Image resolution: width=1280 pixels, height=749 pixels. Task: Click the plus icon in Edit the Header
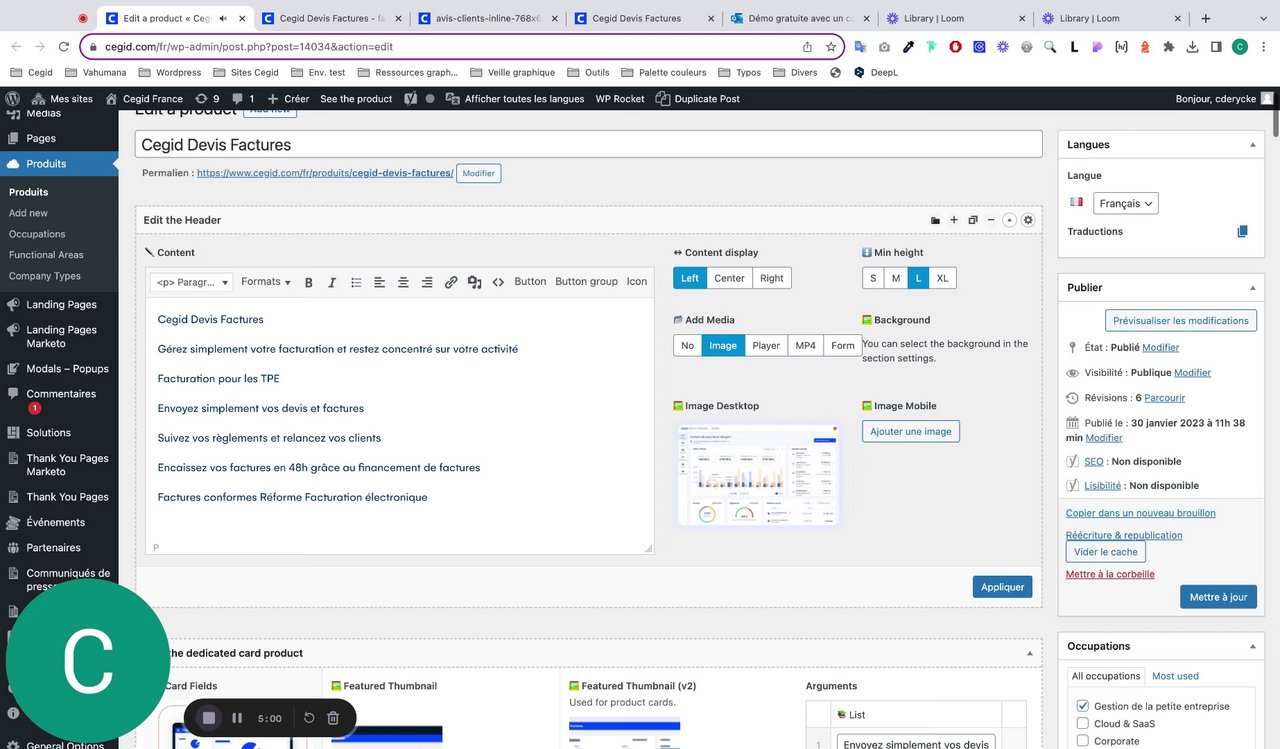954,220
